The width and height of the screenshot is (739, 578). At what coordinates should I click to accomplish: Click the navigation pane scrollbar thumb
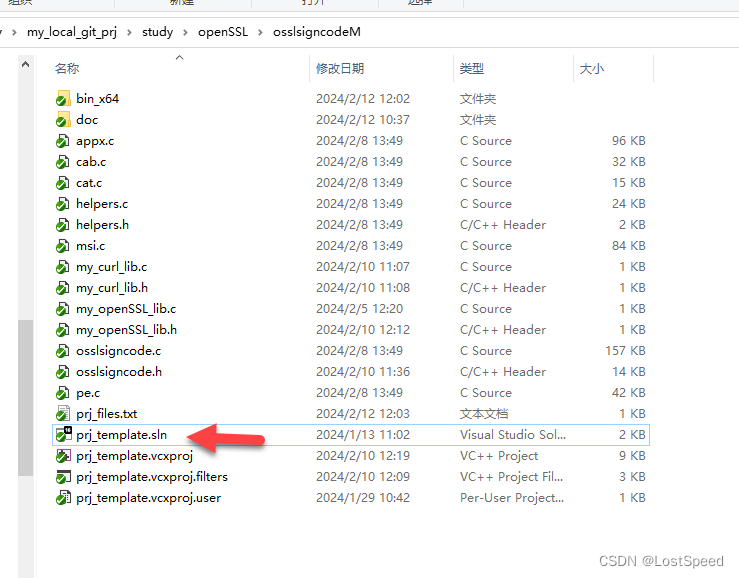tap(25, 397)
